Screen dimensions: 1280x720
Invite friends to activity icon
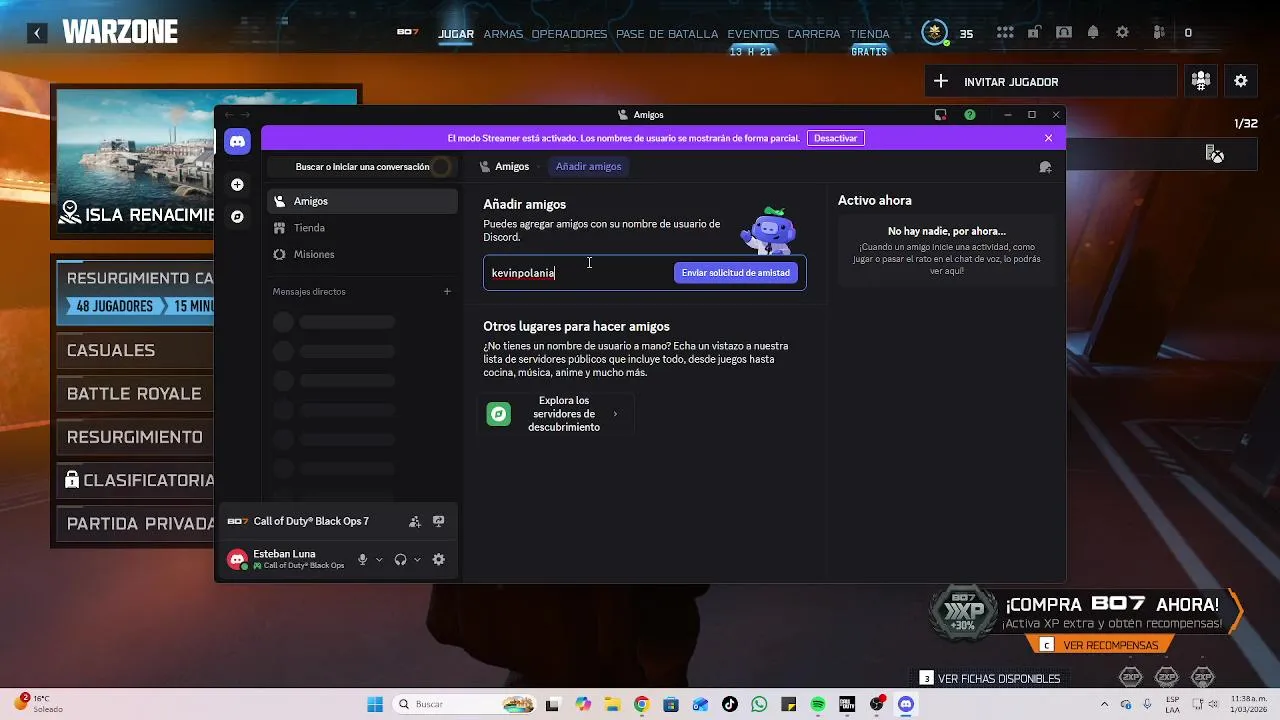pyautogui.click(x=415, y=521)
